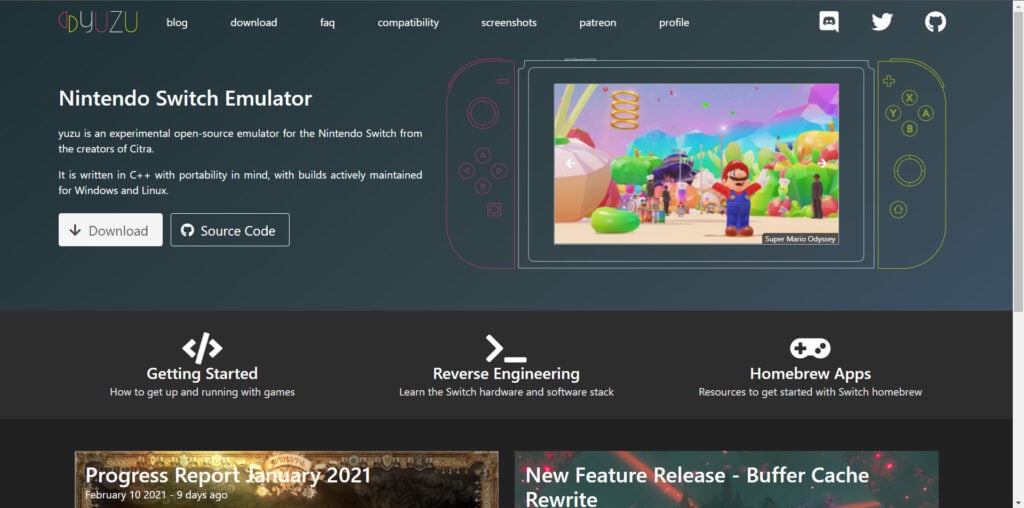Show next screenshot with right carousel arrow
Viewport: 1024px width, 508px height.
coord(823,163)
